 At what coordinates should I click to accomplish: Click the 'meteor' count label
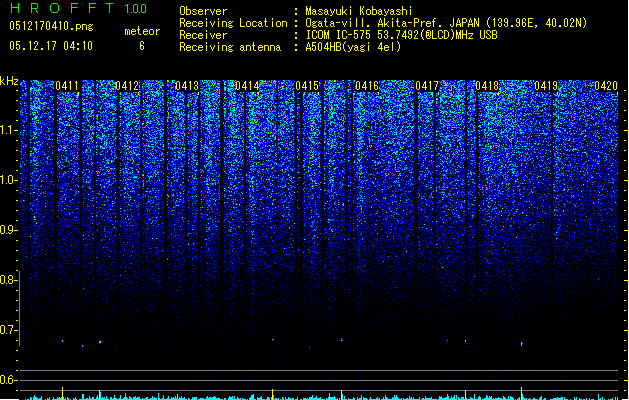(142, 31)
